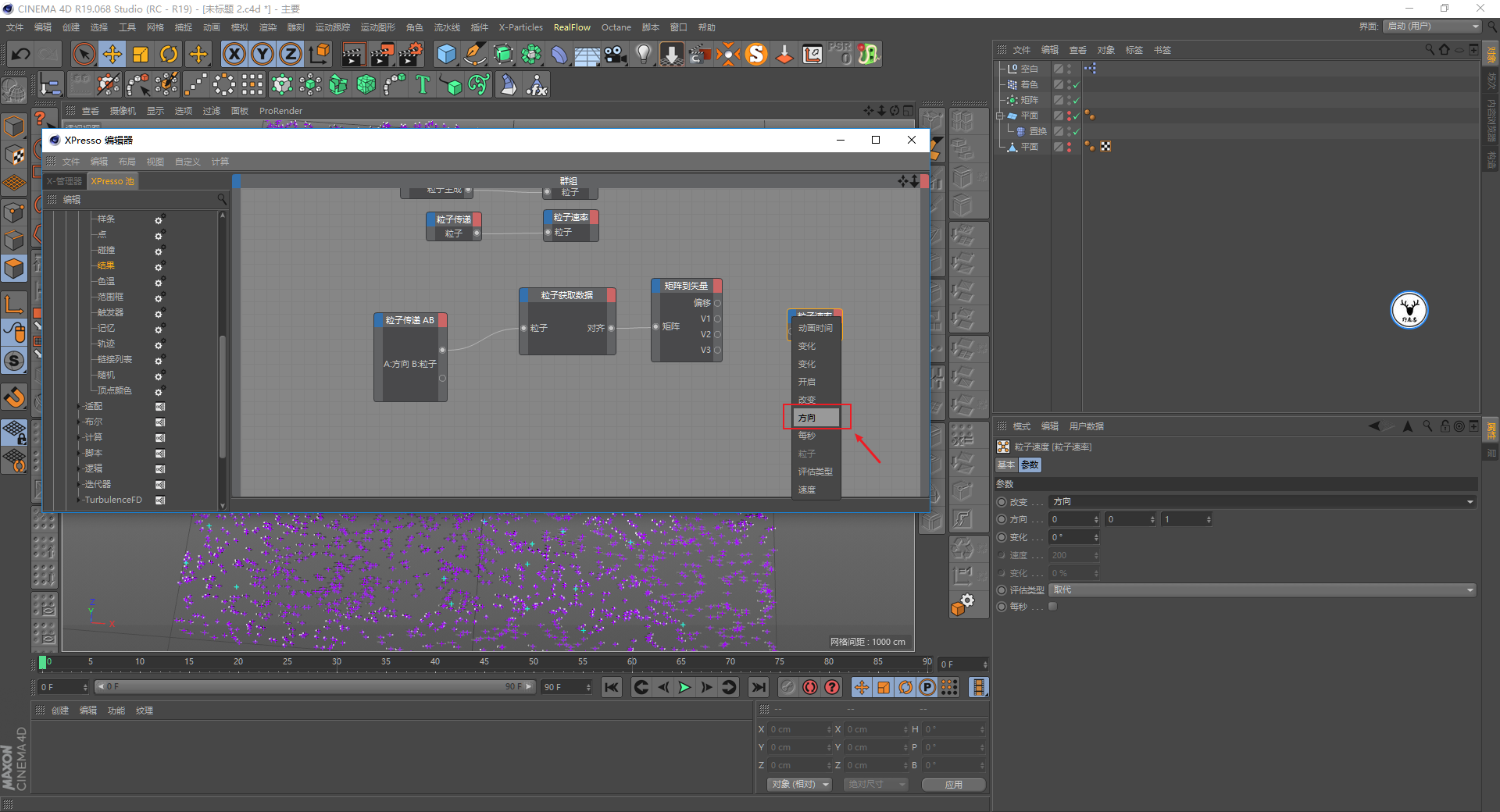This screenshot has height=812, width=1500.
Task: Click the fx effector icon
Action: [537, 84]
